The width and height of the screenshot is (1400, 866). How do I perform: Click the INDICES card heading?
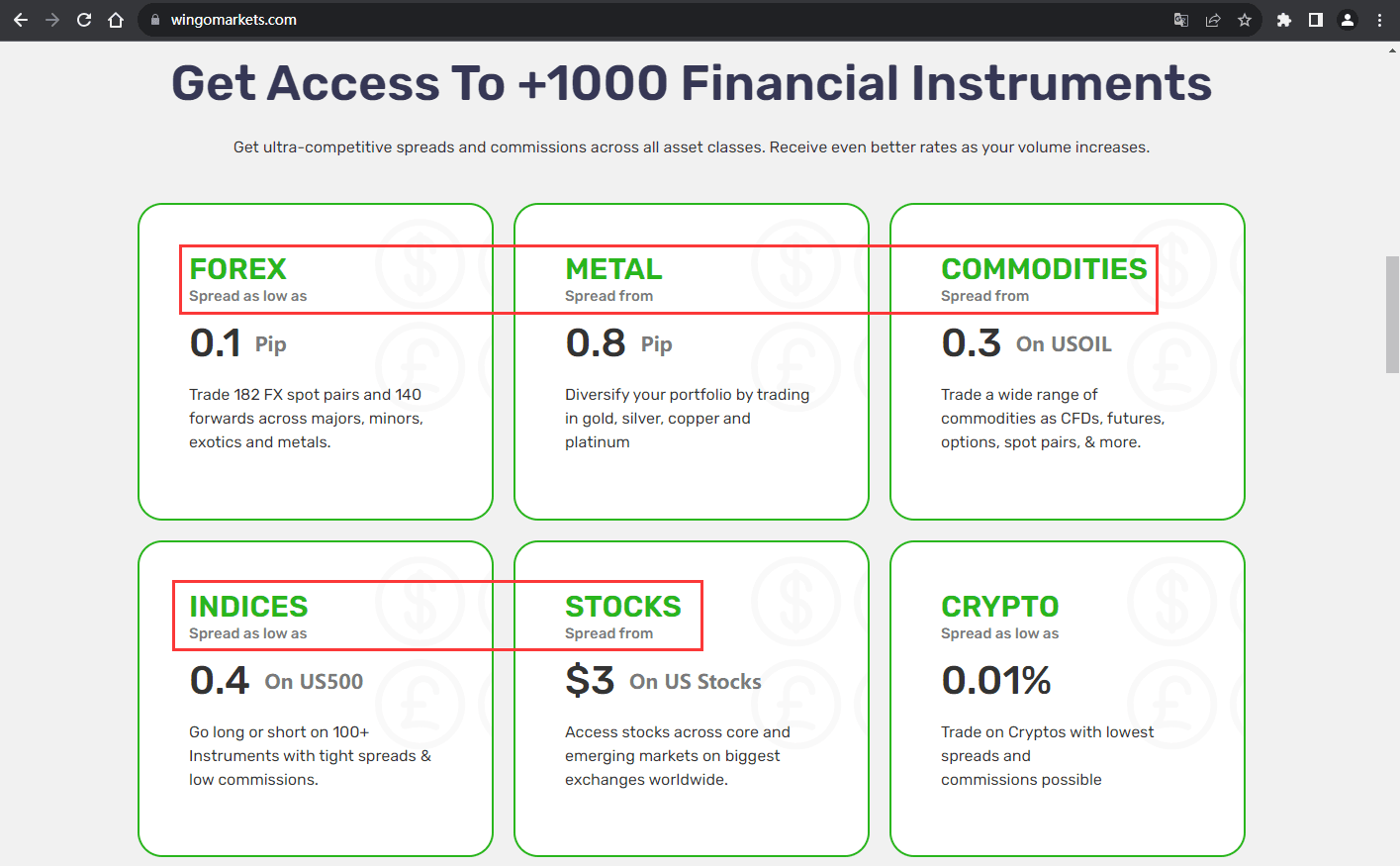point(248,606)
